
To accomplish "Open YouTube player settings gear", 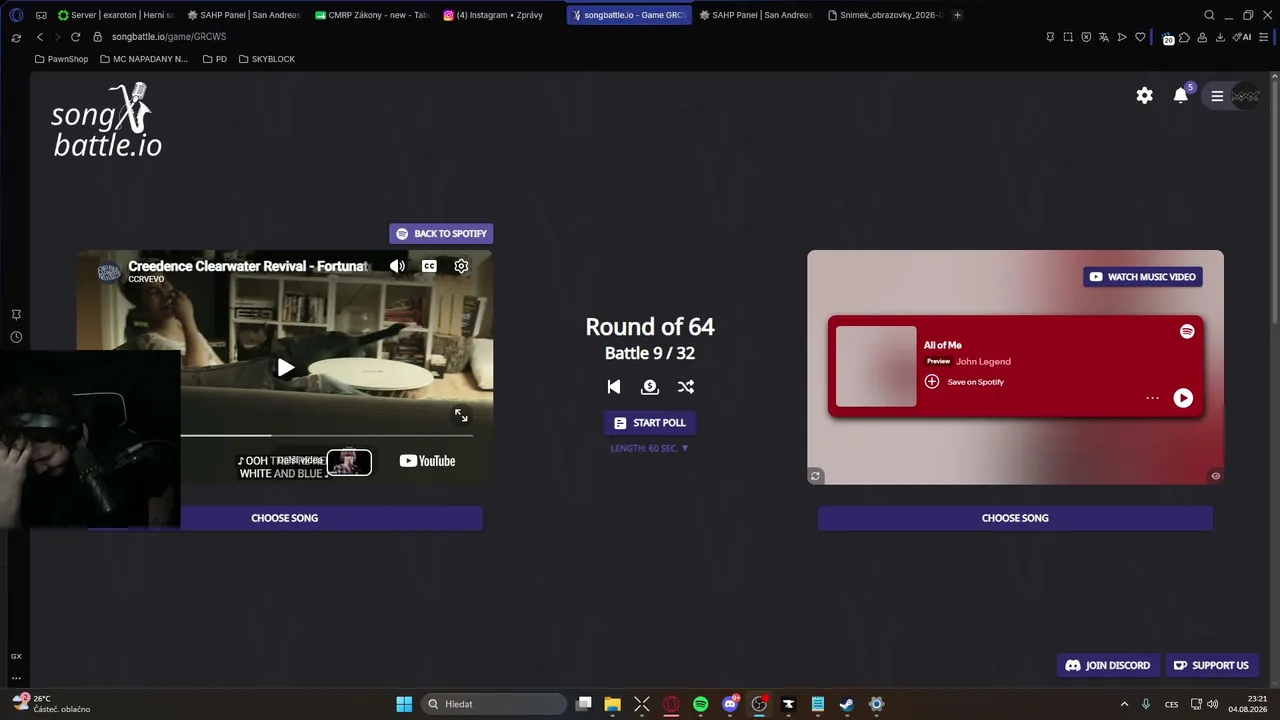I will [x=461, y=266].
